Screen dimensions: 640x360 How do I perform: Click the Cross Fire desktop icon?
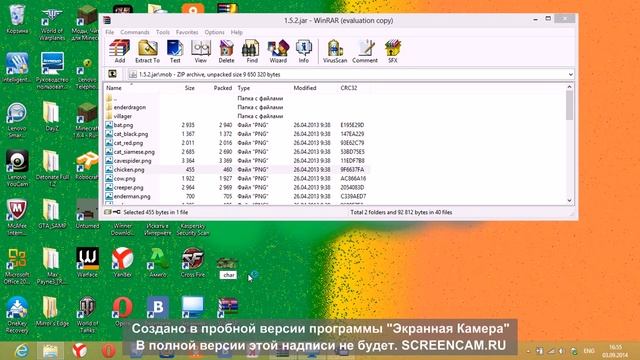[193, 262]
